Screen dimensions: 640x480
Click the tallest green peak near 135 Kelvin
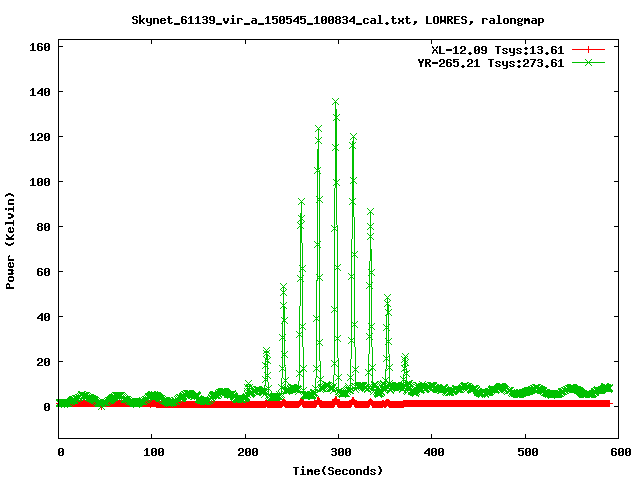(336, 102)
